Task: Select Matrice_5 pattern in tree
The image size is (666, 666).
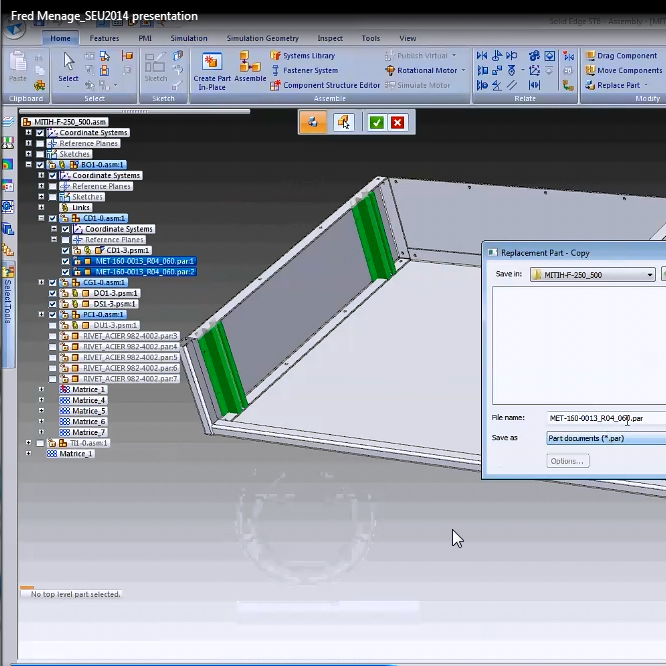Action: (88, 411)
